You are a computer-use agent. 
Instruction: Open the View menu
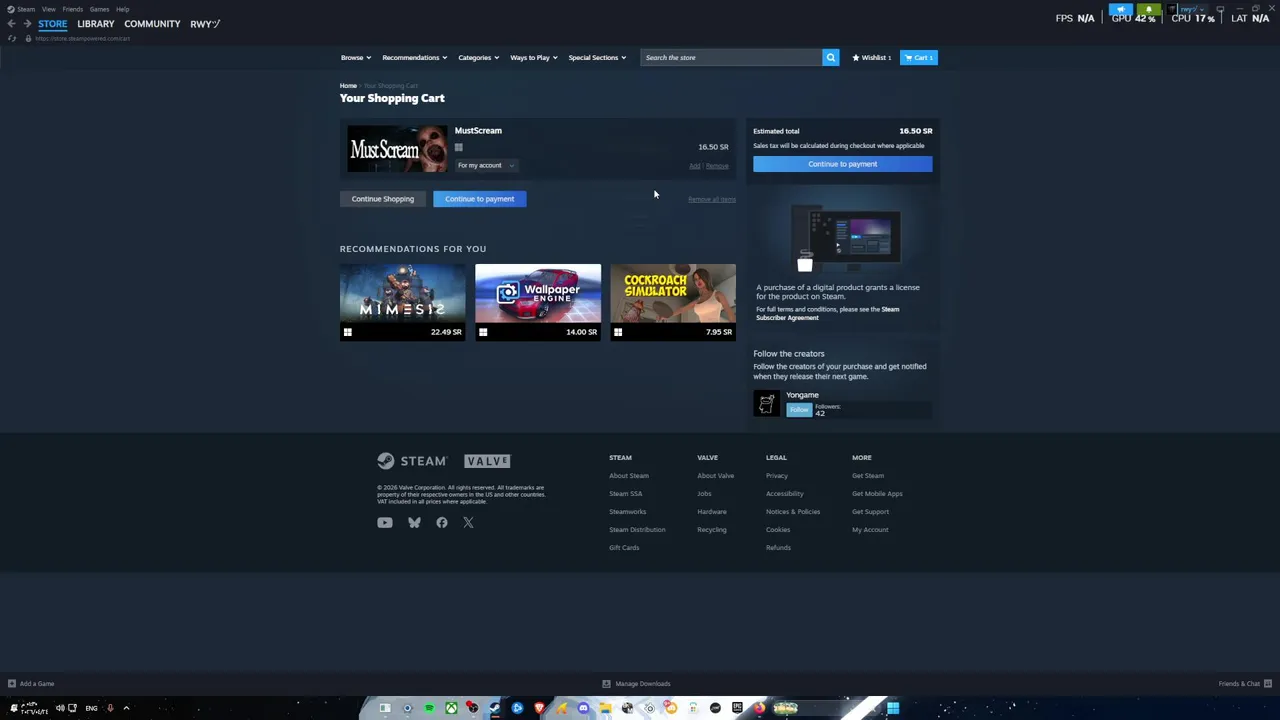pyautogui.click(x=48, y=9)
